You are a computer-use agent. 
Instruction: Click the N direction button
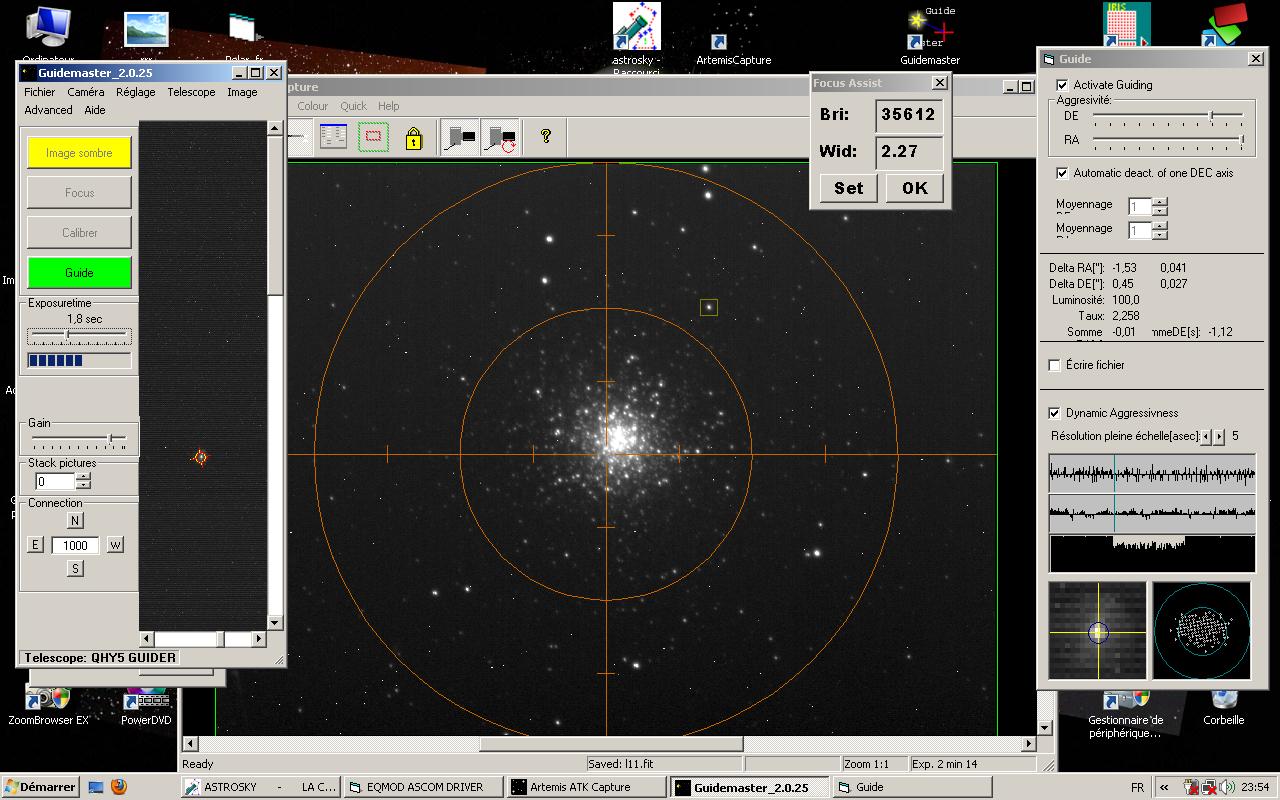(x=75, y=521)
